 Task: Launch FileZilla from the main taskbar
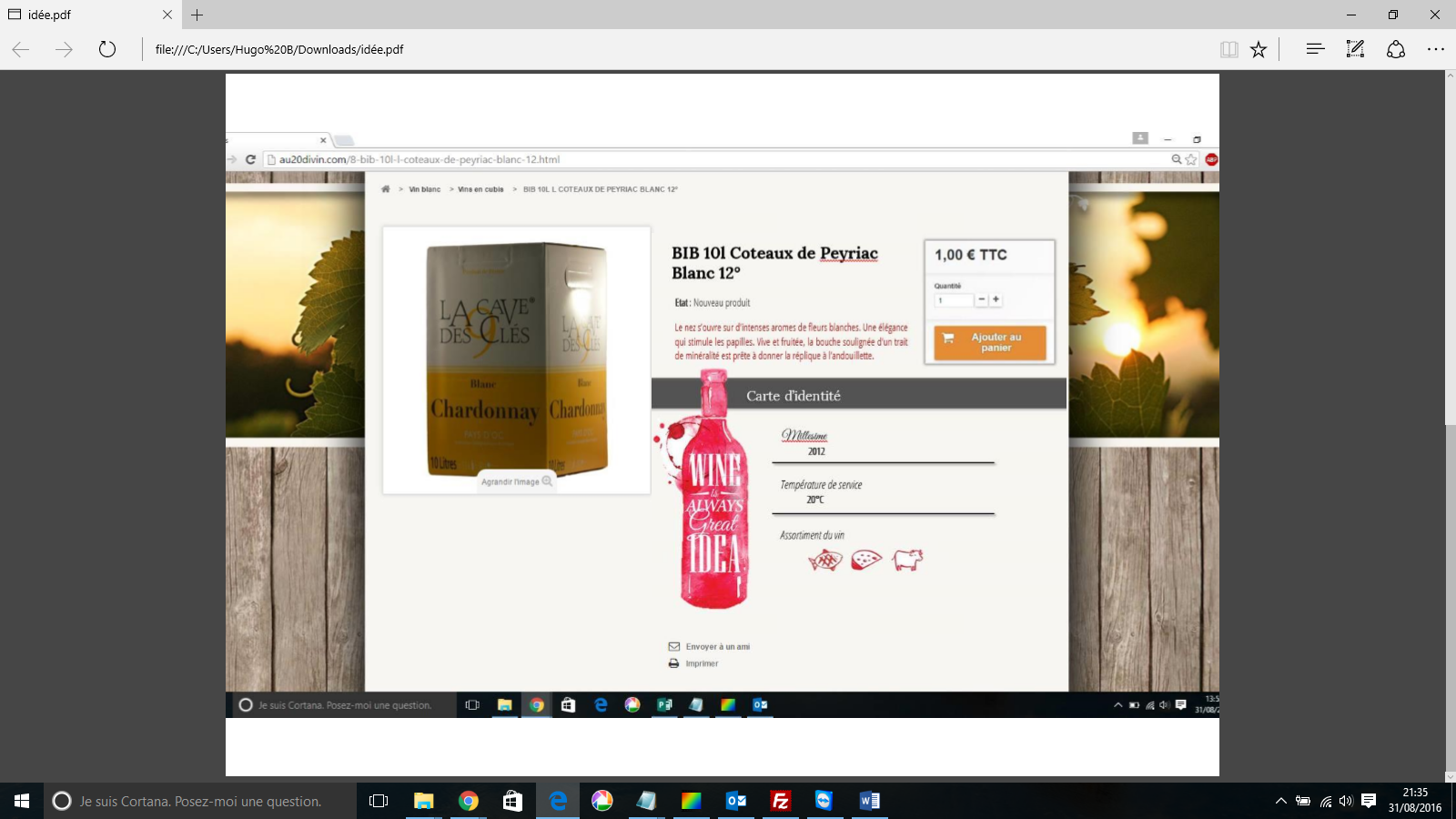(x=780, y=801)
